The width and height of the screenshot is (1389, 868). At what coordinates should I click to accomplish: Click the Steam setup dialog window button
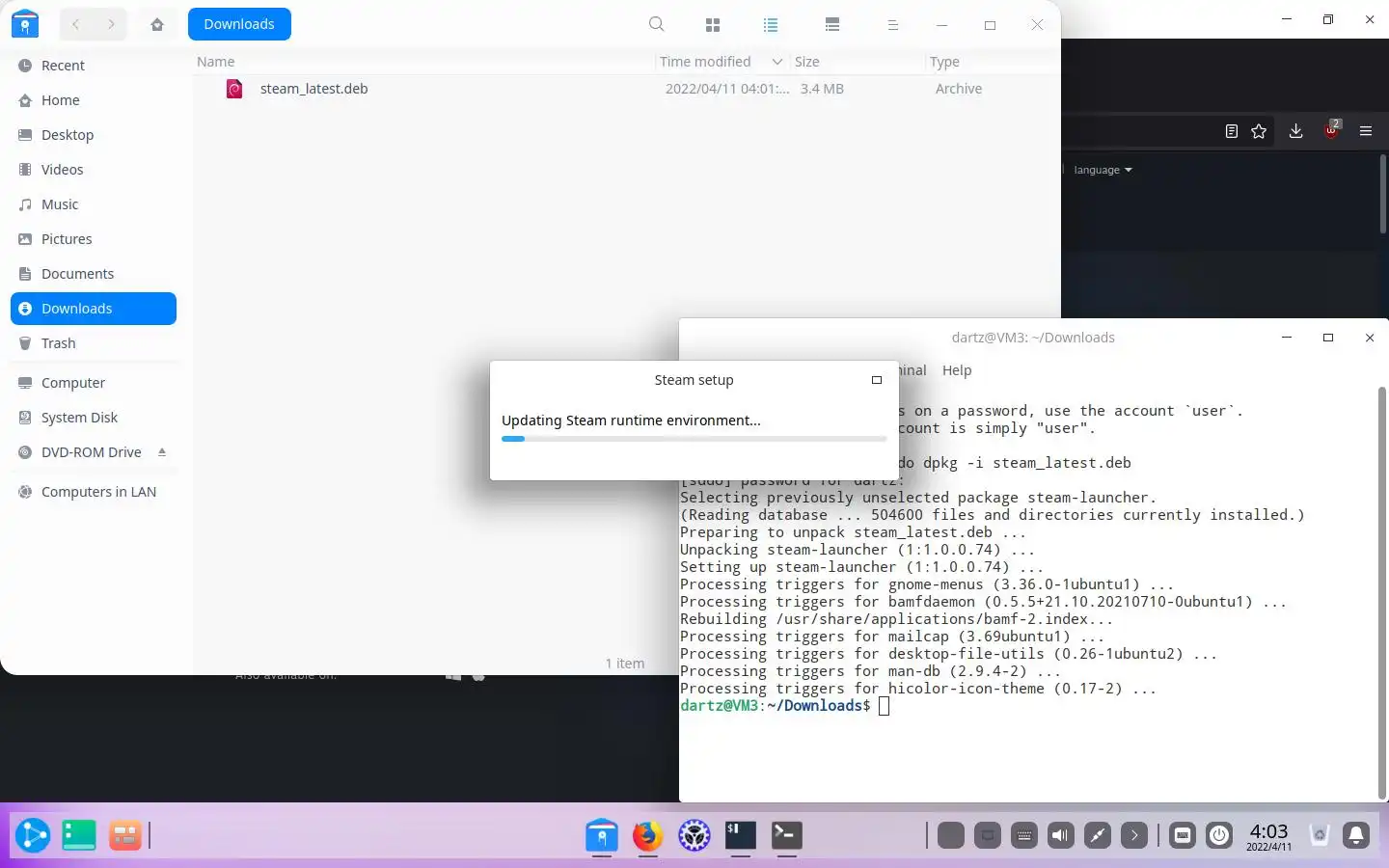(877, 380)
